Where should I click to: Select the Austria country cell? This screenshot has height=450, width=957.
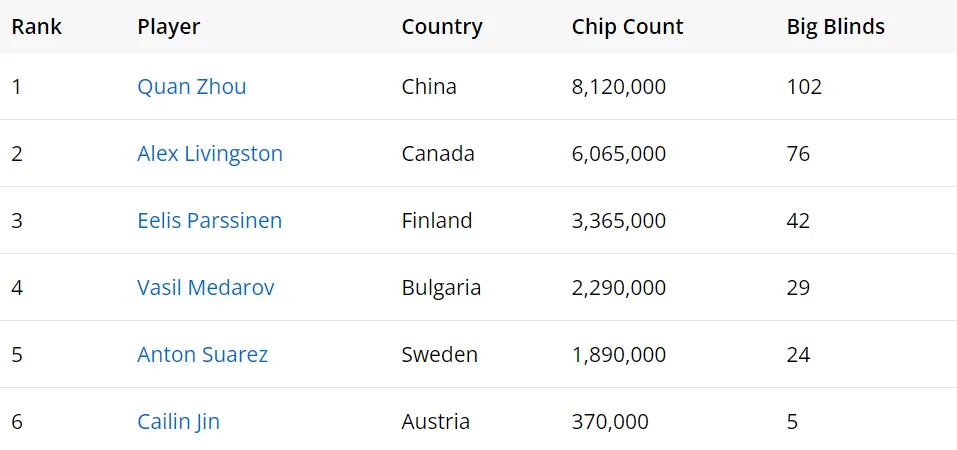(x=435, y=422)
